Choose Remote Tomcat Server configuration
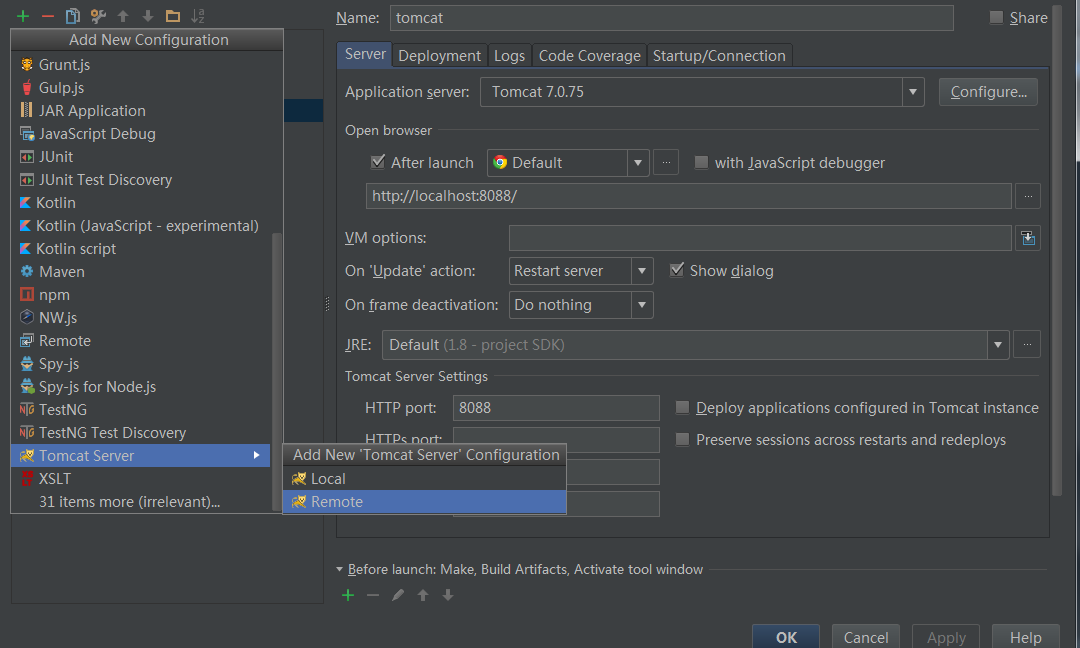This screenshot has height=648, width=1080. 424,502
